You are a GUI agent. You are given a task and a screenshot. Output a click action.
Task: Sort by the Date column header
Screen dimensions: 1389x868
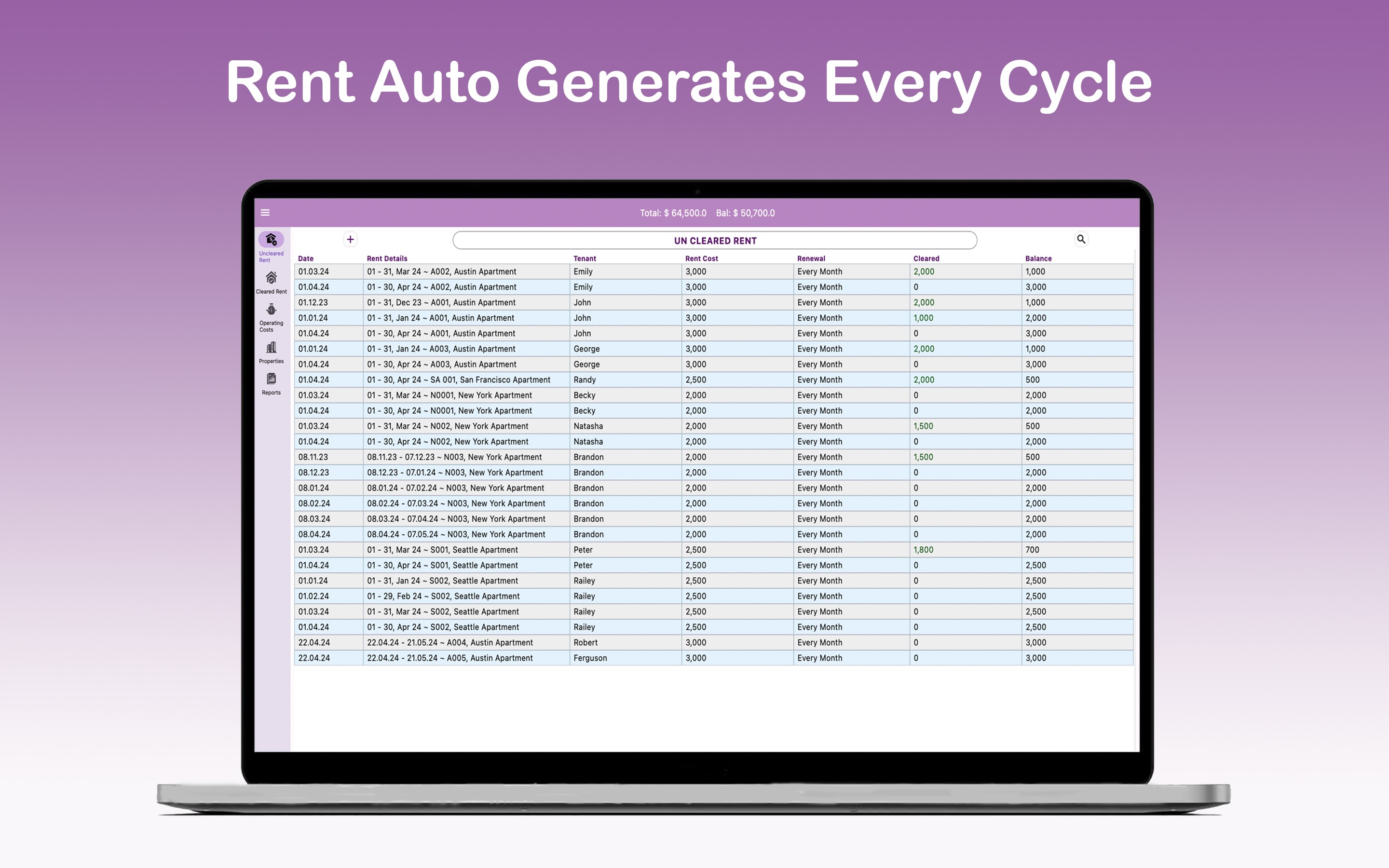tap(305, 258)
